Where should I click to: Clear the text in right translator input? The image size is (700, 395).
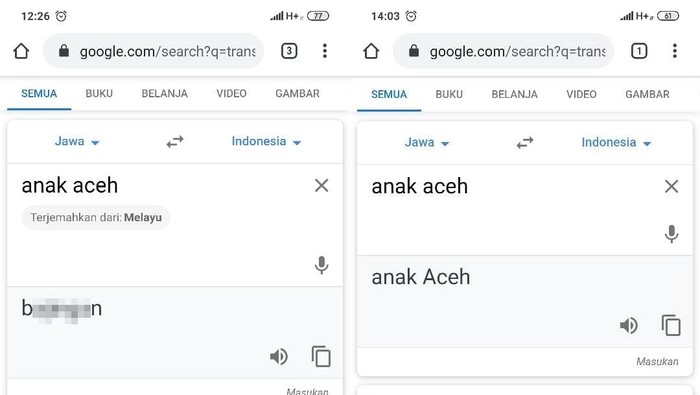click(671, 186)
